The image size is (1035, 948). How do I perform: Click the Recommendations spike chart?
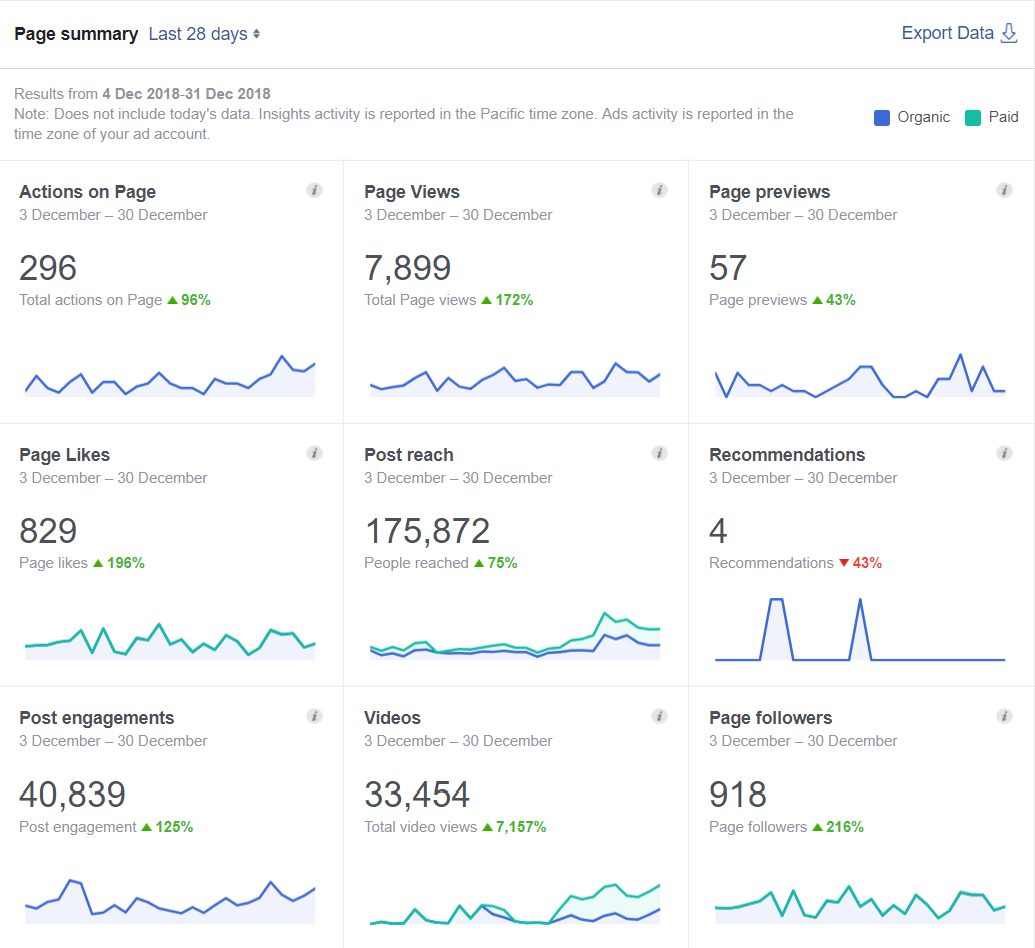tap(860, 630)
